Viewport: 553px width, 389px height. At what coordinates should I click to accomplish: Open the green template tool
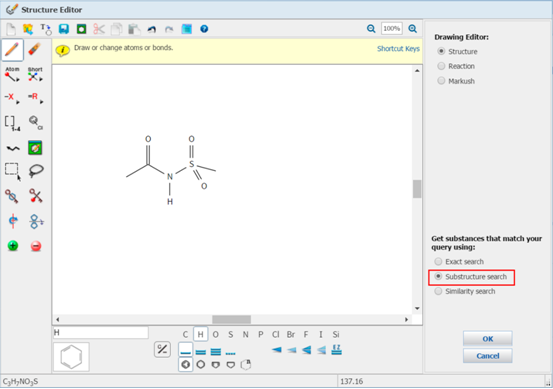click(x=35, y=148)
